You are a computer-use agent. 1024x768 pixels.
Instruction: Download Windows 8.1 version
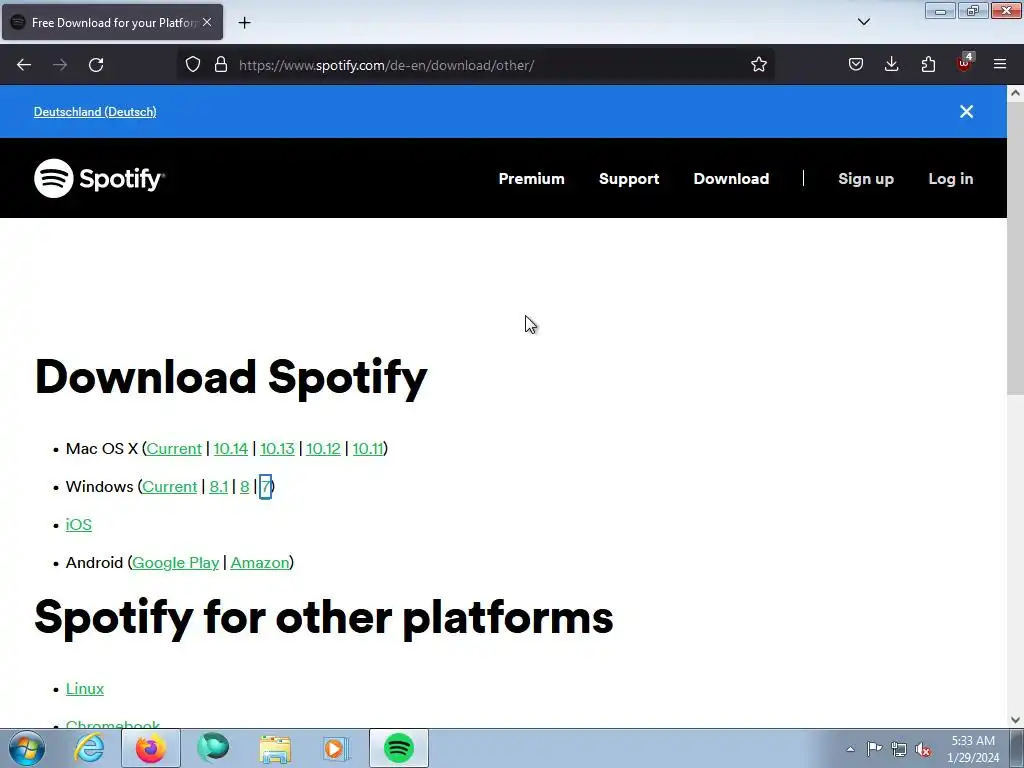tap(219, 487)
